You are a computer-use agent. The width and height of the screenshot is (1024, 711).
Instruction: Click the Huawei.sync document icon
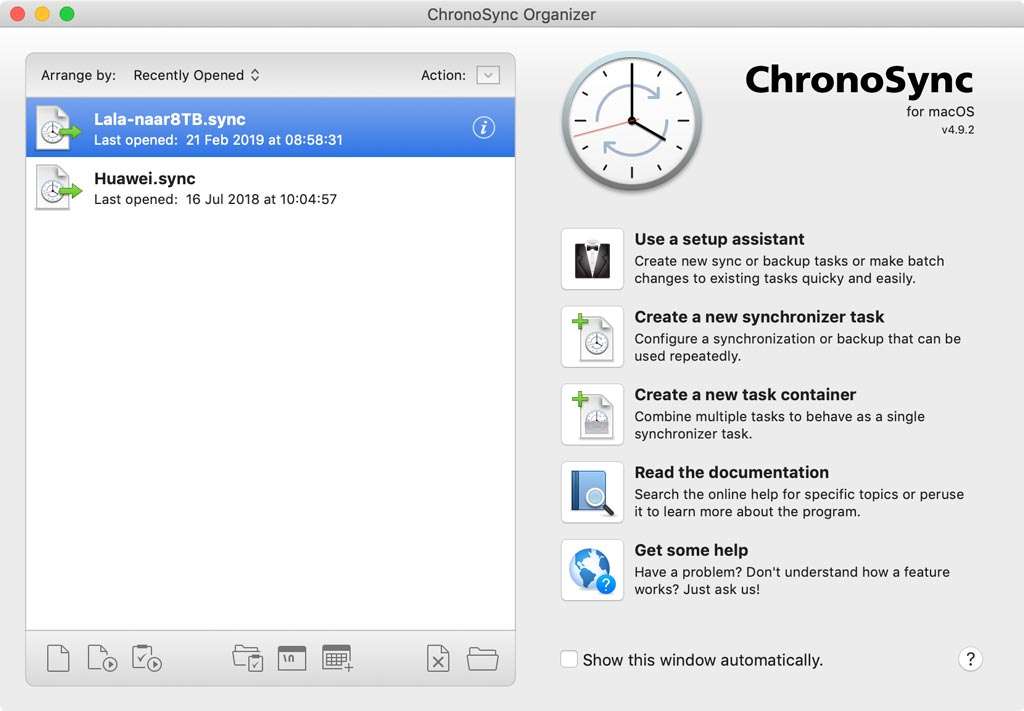point(57,187)
